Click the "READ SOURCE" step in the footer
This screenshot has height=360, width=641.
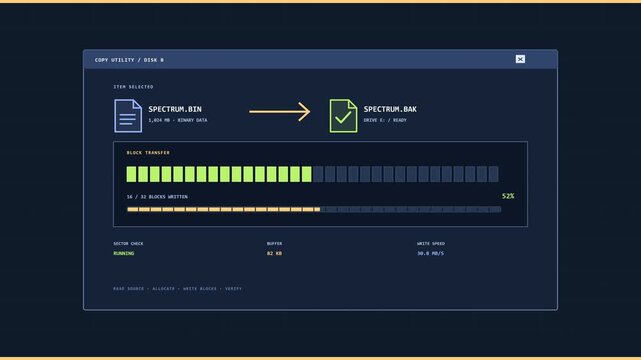click(x=129, y=288)
